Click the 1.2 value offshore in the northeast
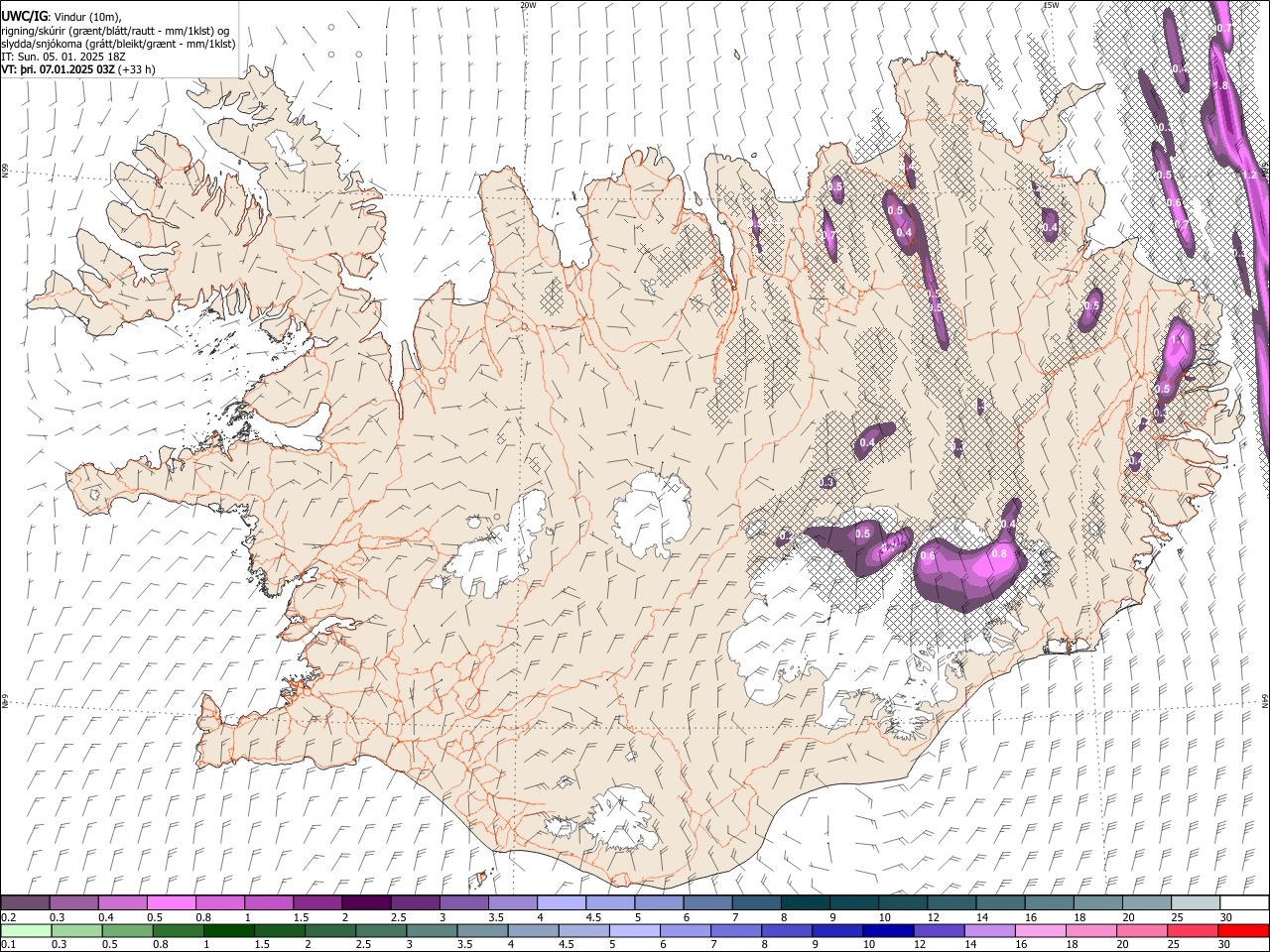 1249,175
